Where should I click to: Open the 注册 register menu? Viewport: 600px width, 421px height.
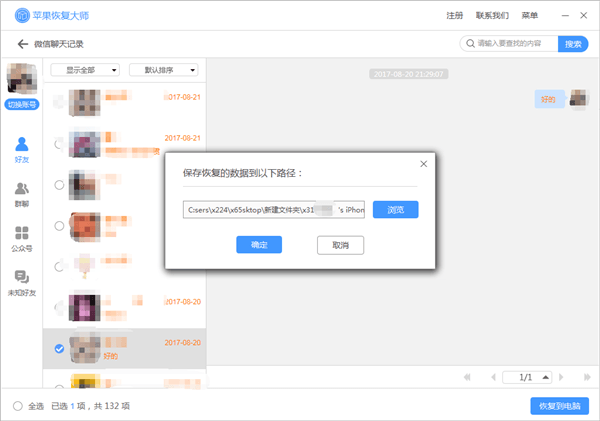pos(455,16)
